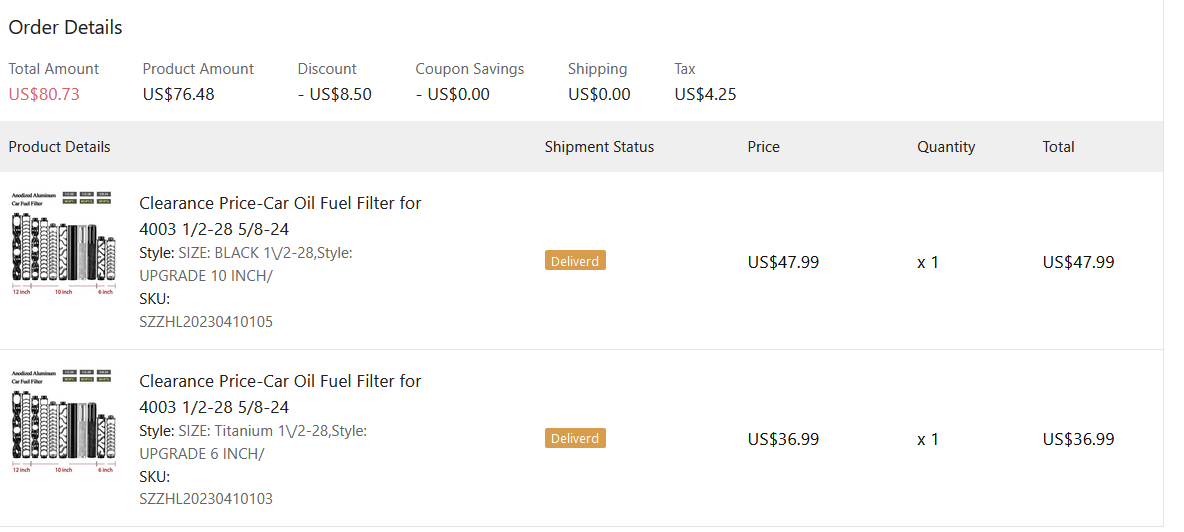Screen dimensions: 1184x532
Task: Click the product title of the Titanium filter
Action: (280, 394)
